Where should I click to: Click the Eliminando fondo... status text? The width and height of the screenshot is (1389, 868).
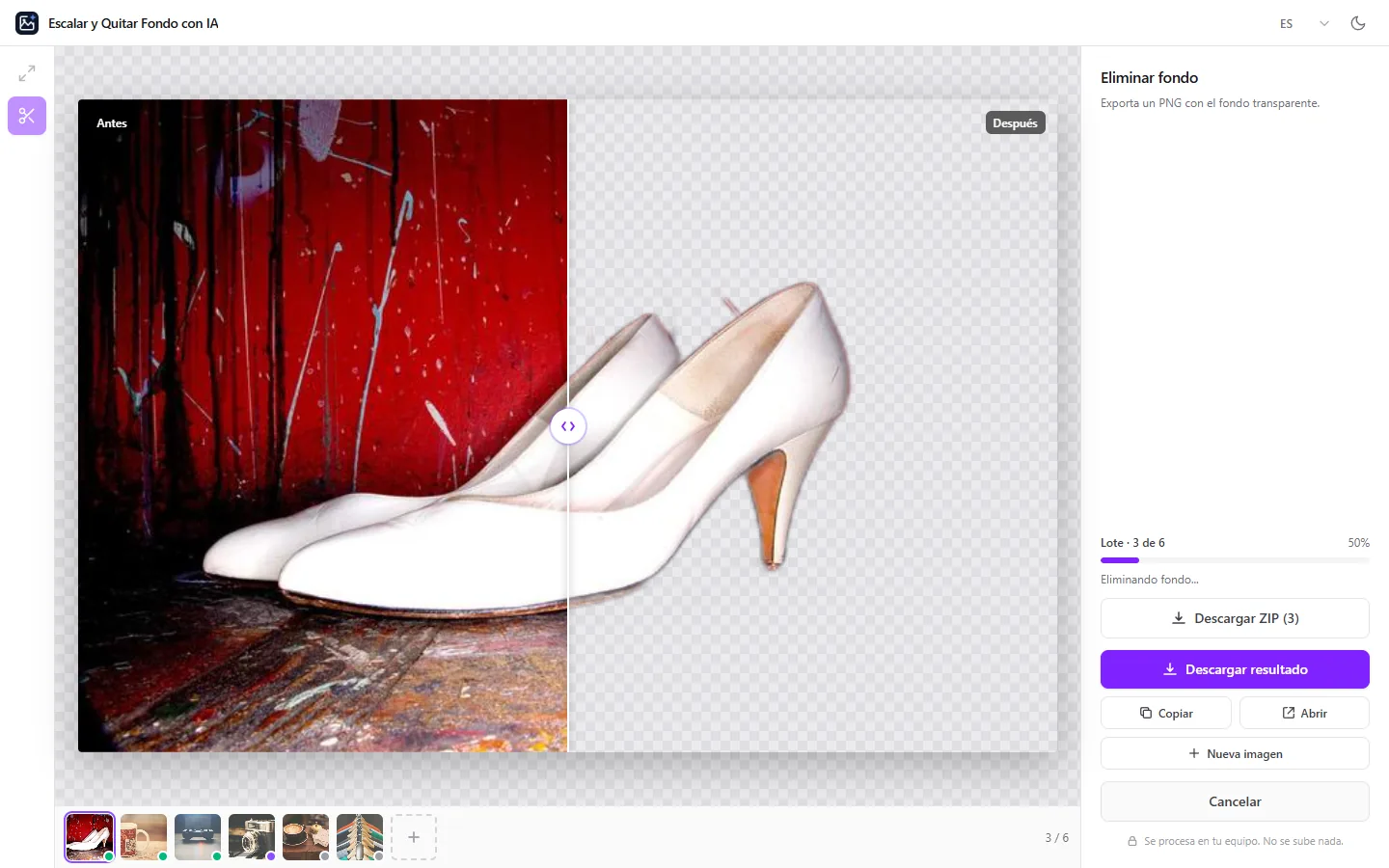point(1149,580)
